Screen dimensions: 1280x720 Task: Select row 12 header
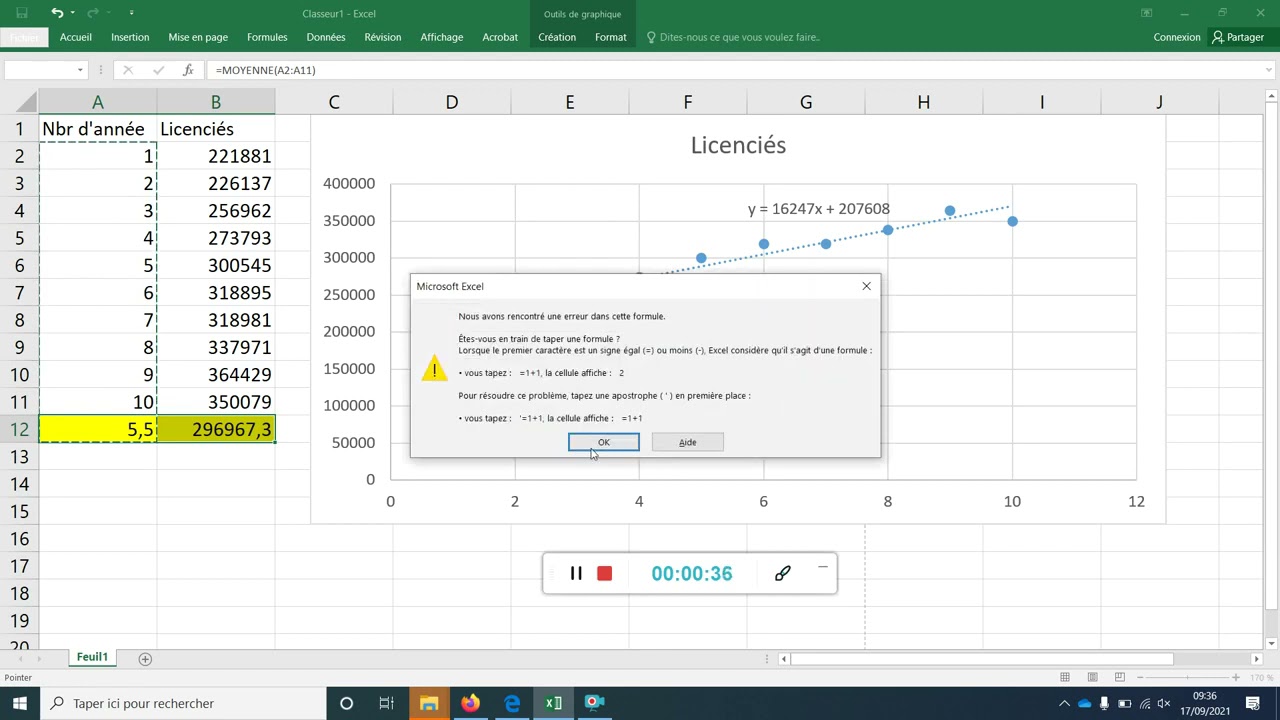(19, 429)
